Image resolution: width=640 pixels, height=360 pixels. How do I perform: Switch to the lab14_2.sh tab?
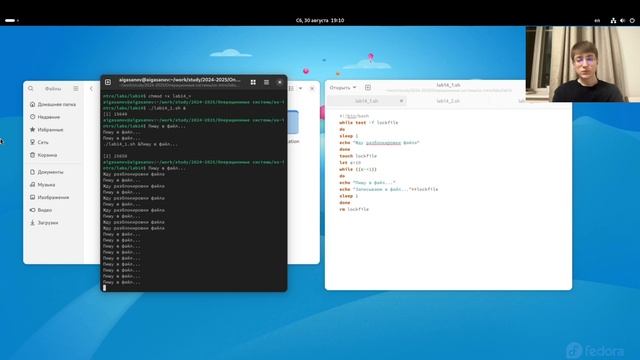(x=448, y=101)
